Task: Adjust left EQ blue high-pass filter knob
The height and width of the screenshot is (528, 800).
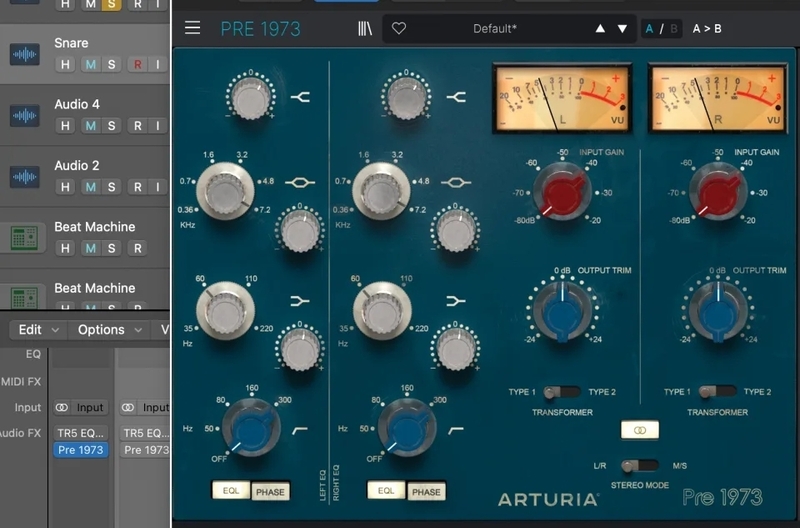Action: [x=251, y=428]
